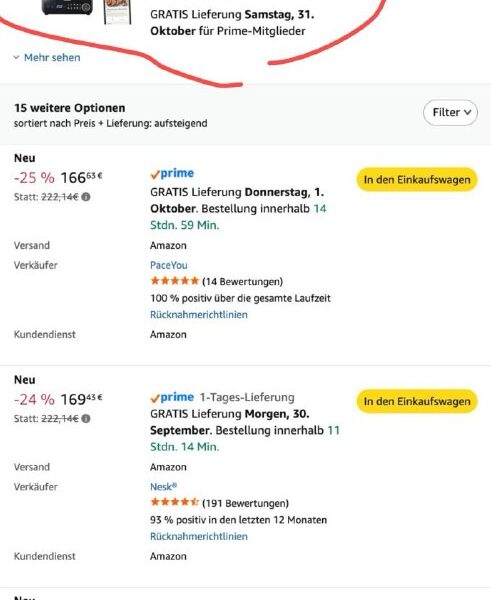Click the 191 Bewertungen review count
The image size is (491, 600).
tap(245, 503)
